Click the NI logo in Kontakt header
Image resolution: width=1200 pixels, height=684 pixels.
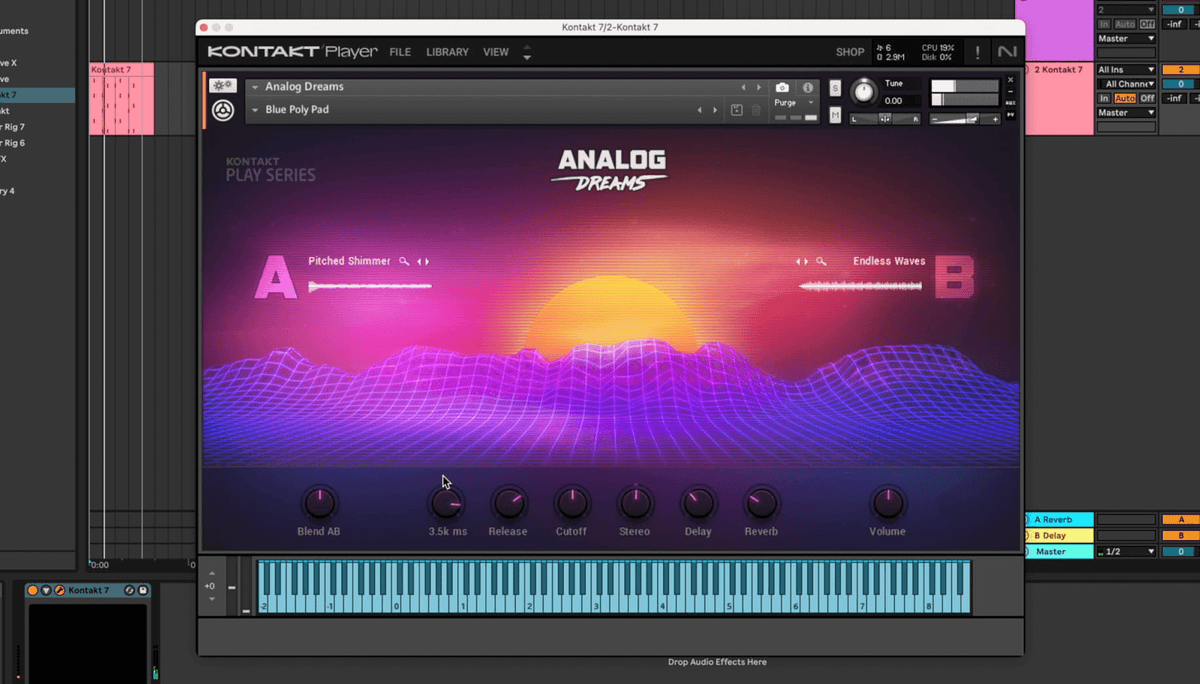click(x=1007, y=52)
